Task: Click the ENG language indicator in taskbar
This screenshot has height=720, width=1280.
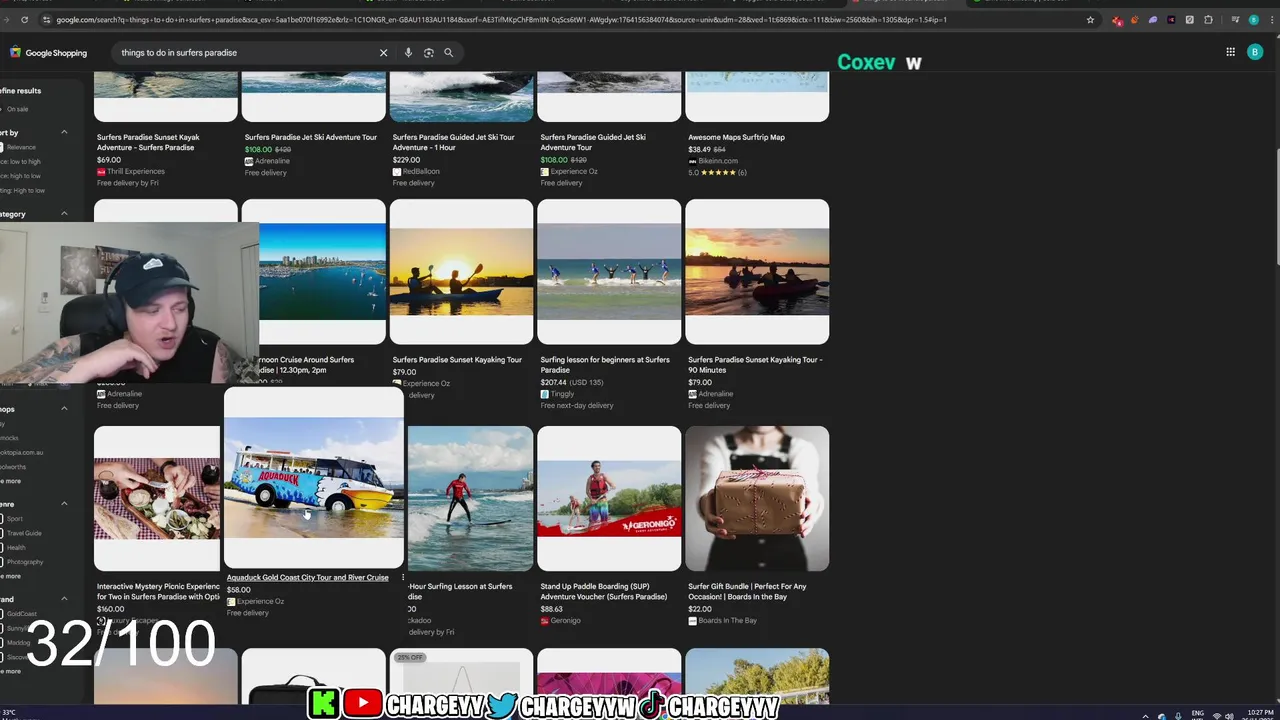Action: [1198, 714]
